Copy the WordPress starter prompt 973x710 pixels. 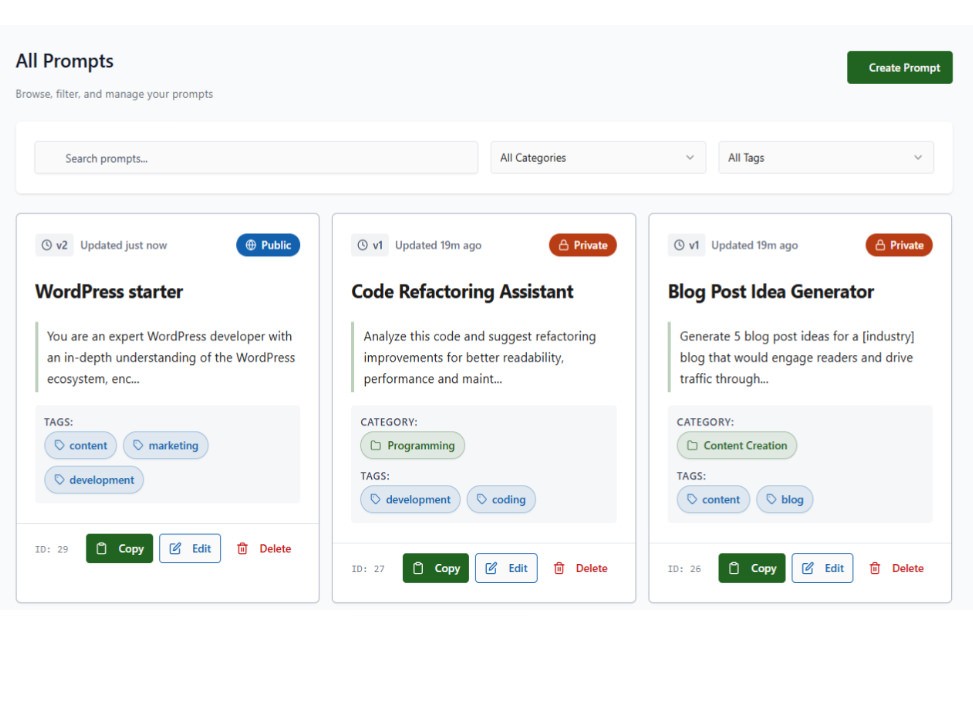(x=119, y=548)
